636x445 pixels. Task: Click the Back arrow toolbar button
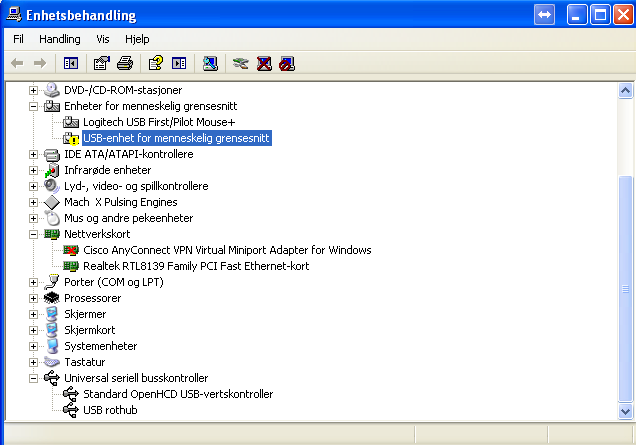pos(17,63)
